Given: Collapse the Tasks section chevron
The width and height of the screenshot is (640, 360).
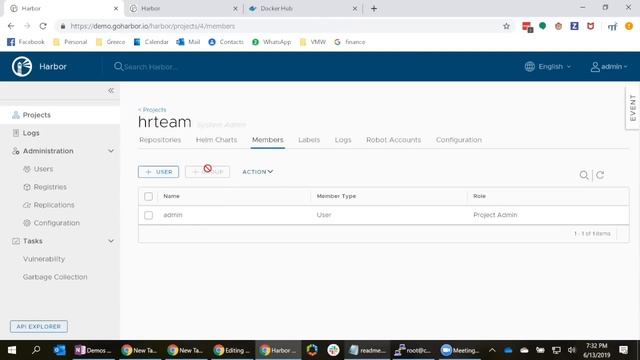Looking at the screenshot, I should pyautogui.click(x=111, y=241).
